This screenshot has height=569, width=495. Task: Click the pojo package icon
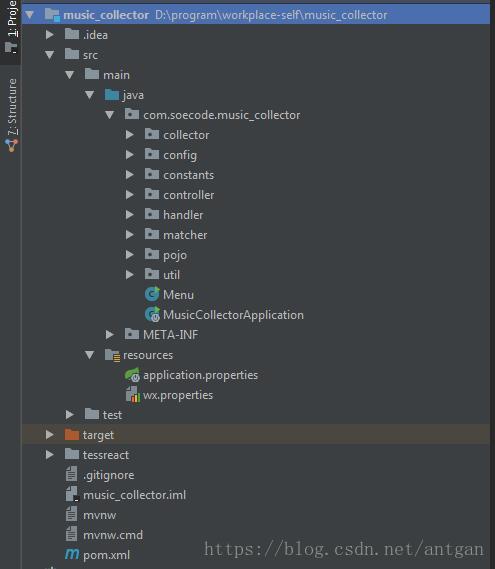coord(152,254)
